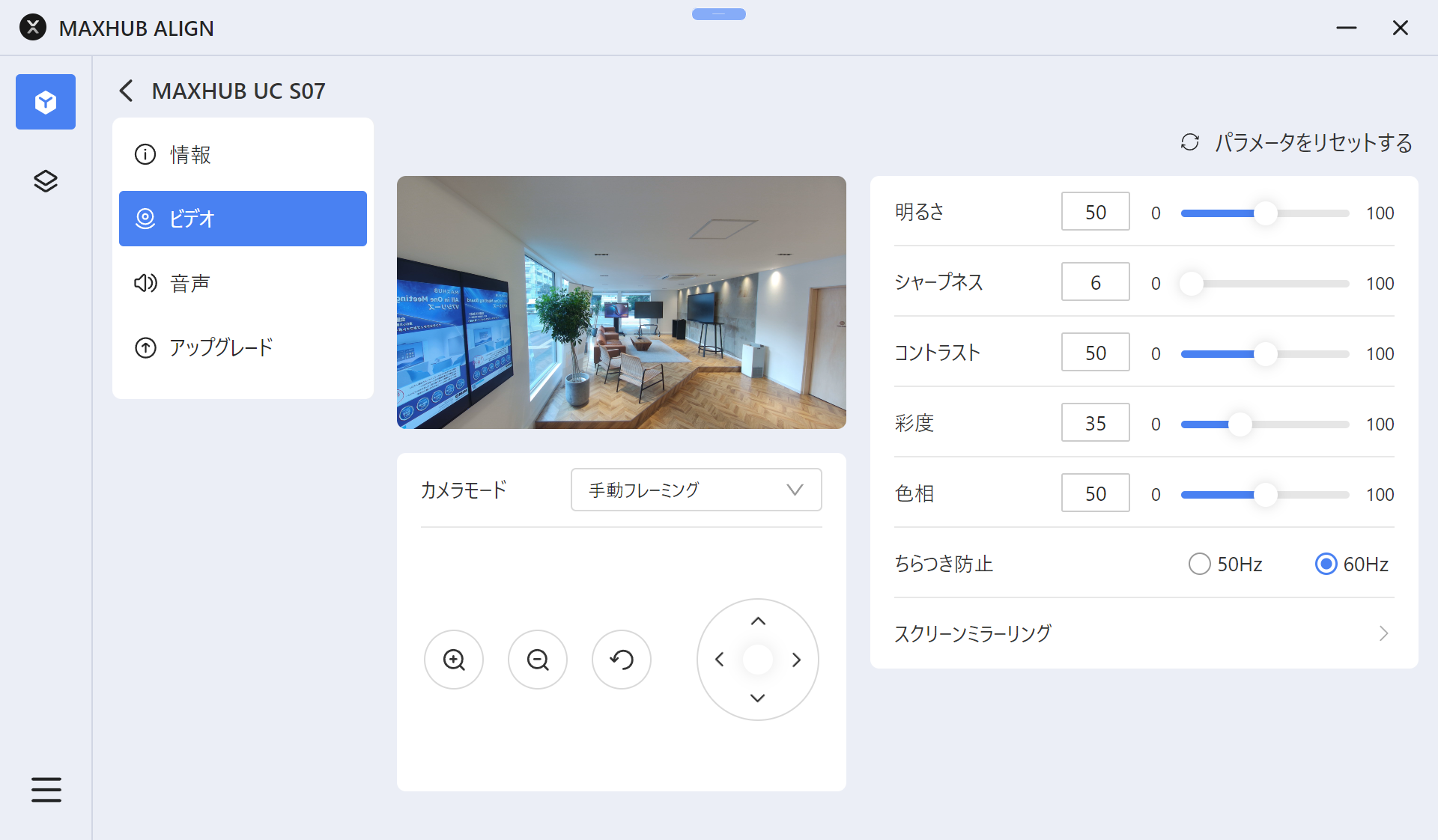Click the zoom out camera icon
The width and height of the screenshot is (1438, 840).
coord(538,660)
